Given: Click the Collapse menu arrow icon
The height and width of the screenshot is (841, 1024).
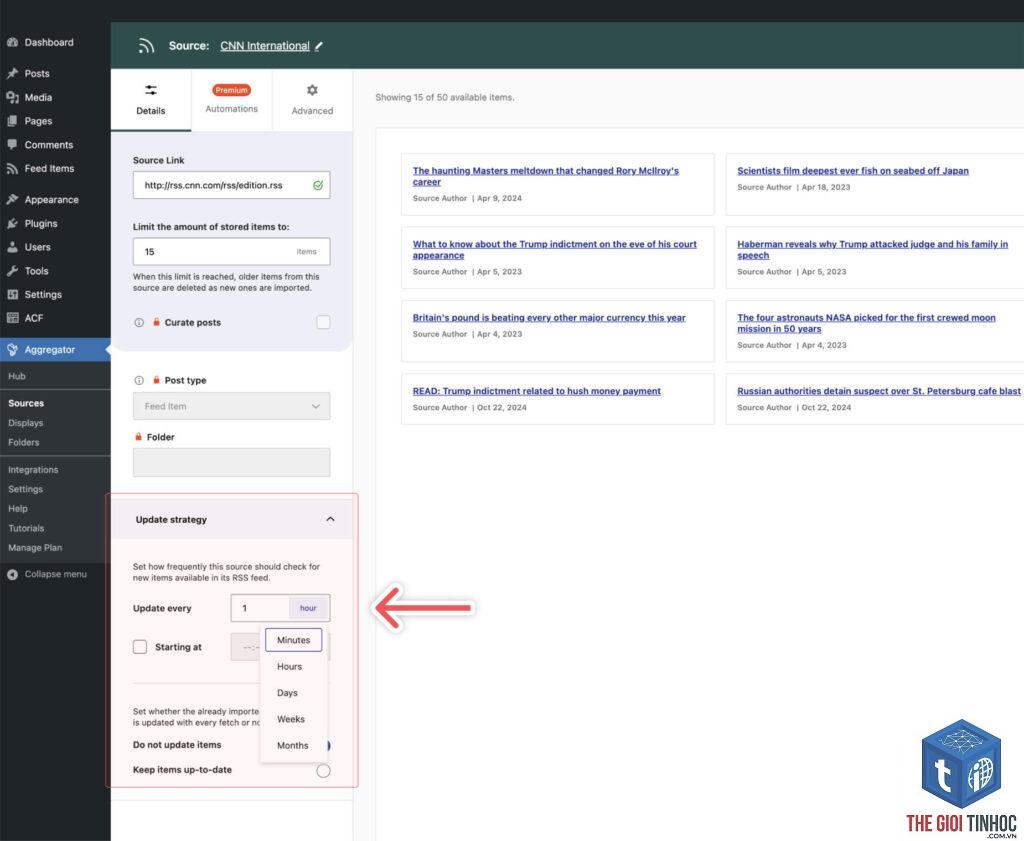Looking at the screenshot, I should pos(12,574).
